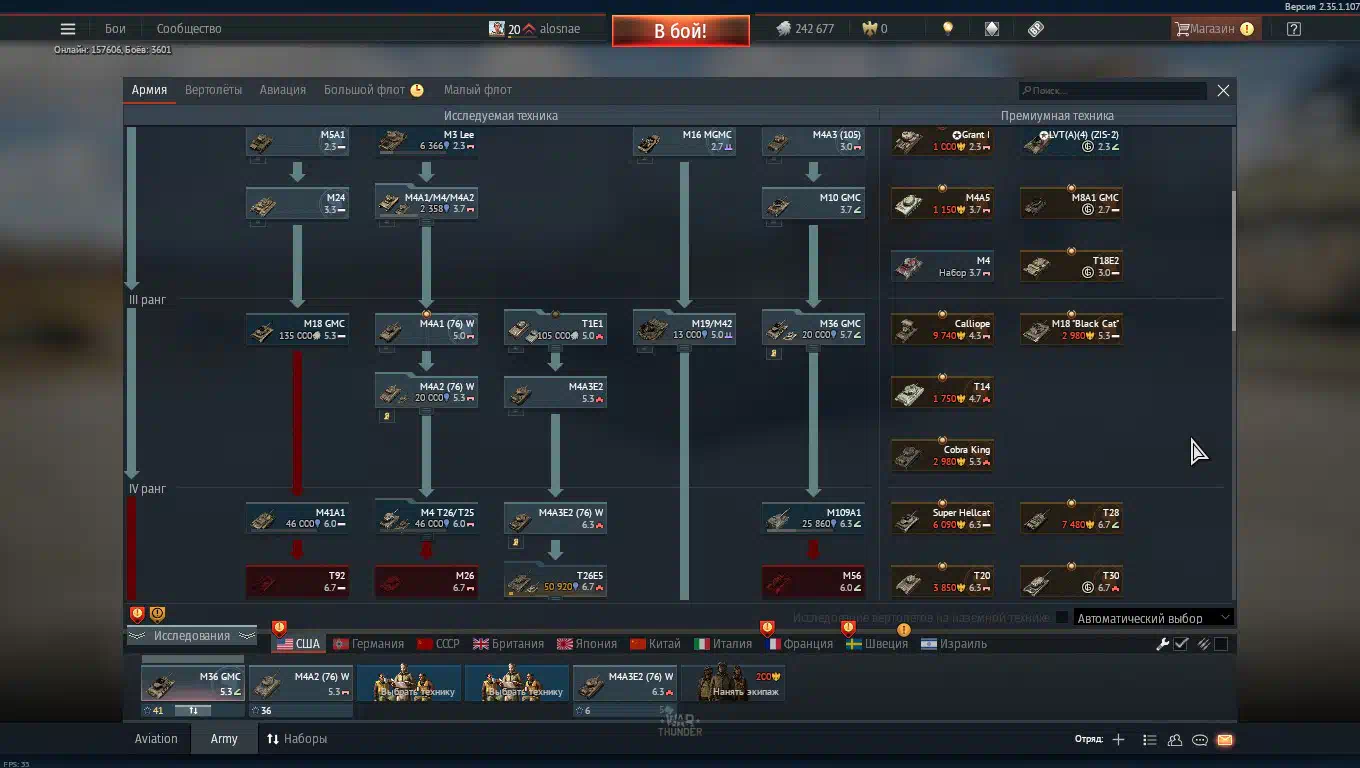Select the Италия nation tab

coord(723,644)
